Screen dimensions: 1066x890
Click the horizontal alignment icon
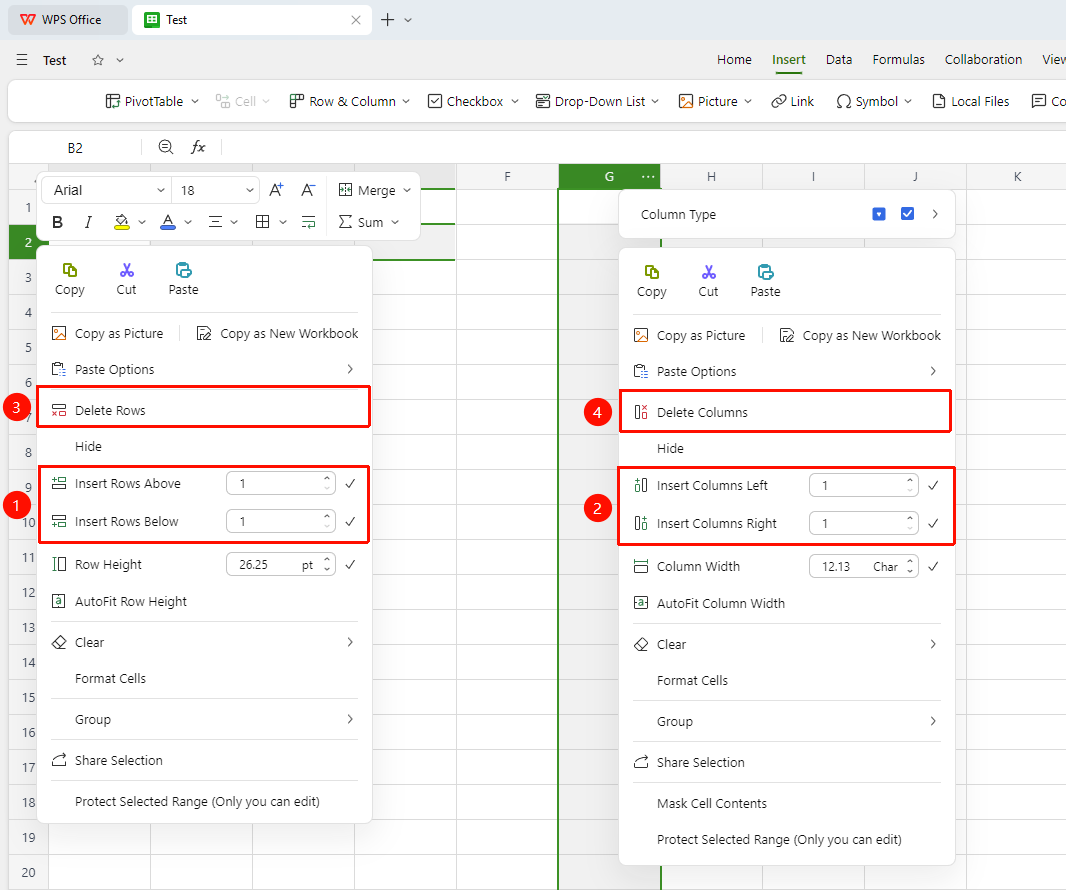click(x=216, y=222)
